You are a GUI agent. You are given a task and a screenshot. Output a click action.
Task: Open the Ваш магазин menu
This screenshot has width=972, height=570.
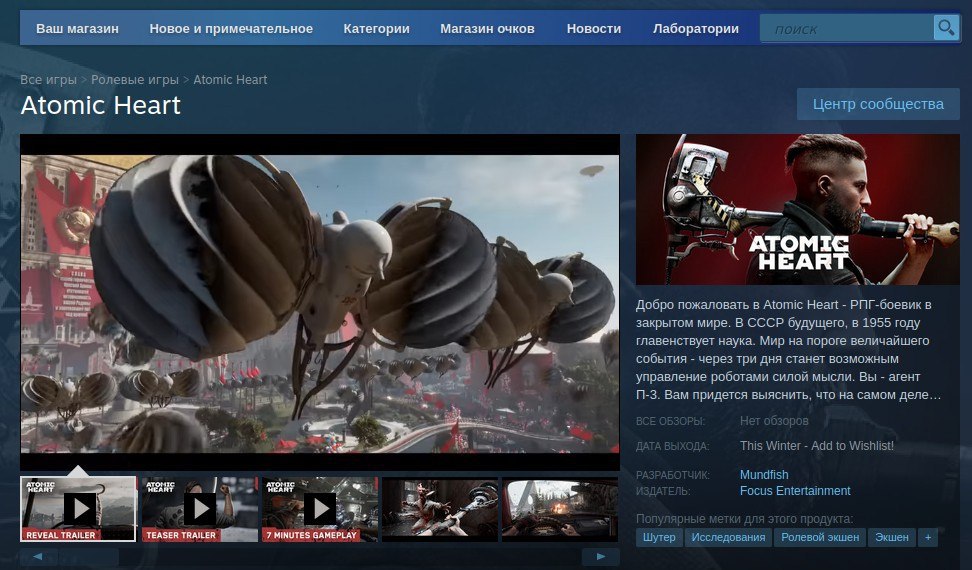click(77, 28)
